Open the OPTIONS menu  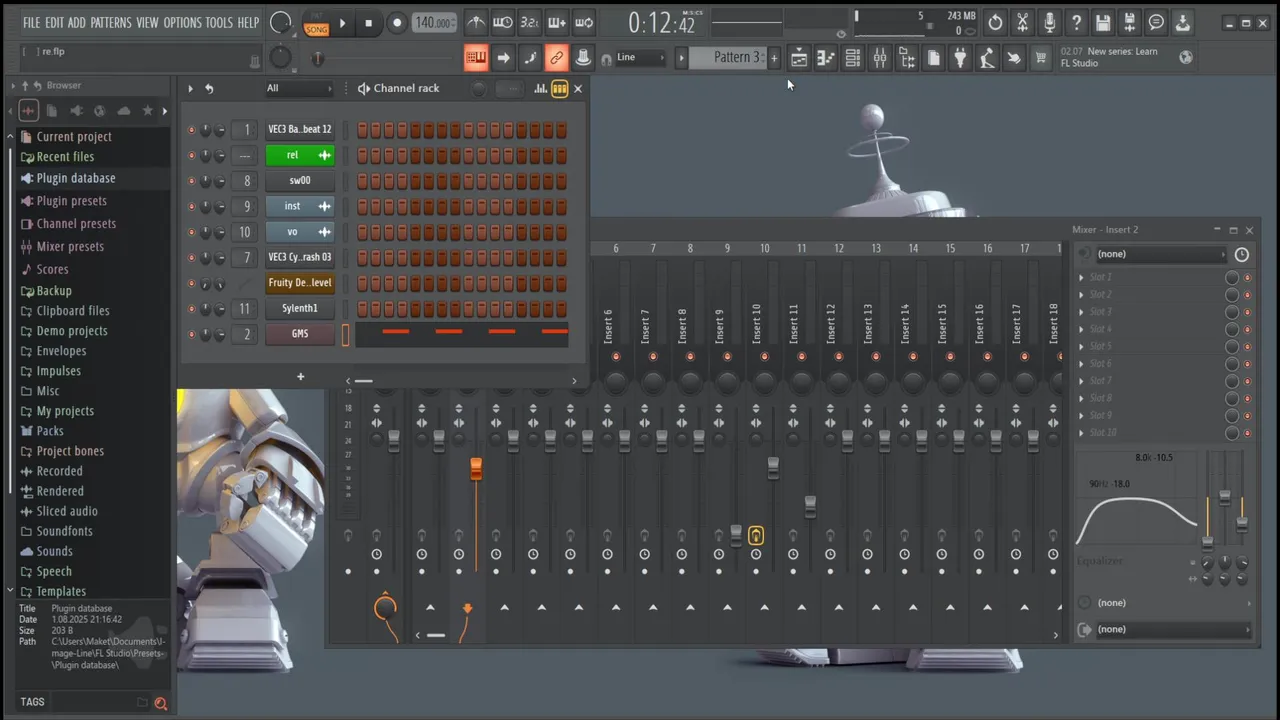point(182,22)
